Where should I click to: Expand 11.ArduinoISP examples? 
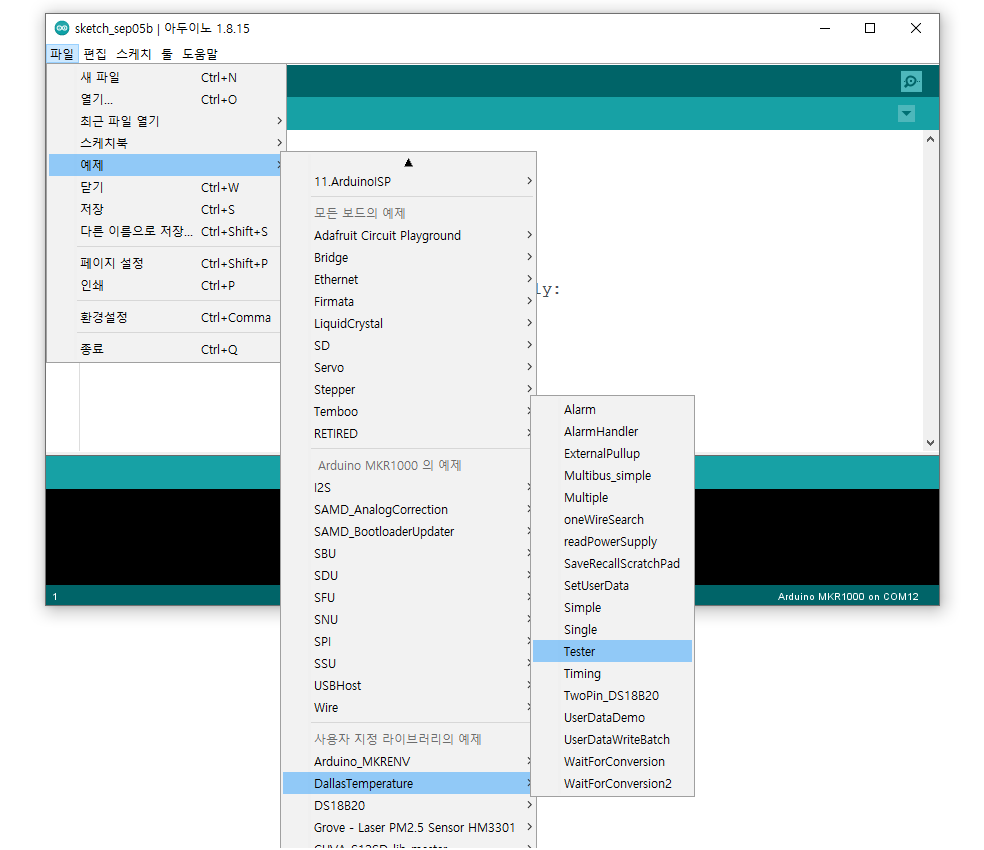(409, 181)
